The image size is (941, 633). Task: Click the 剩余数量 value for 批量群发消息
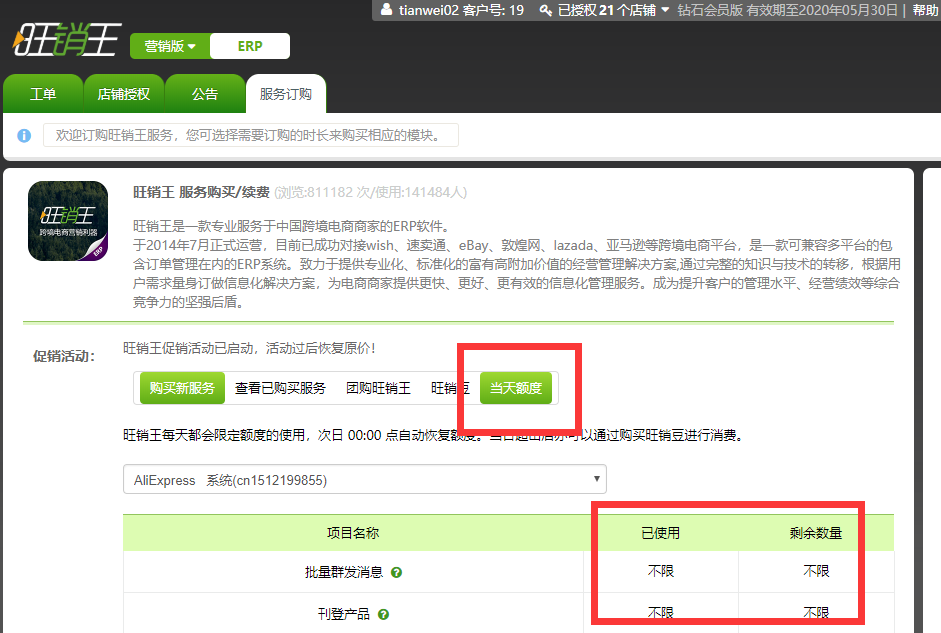point(816,571)
